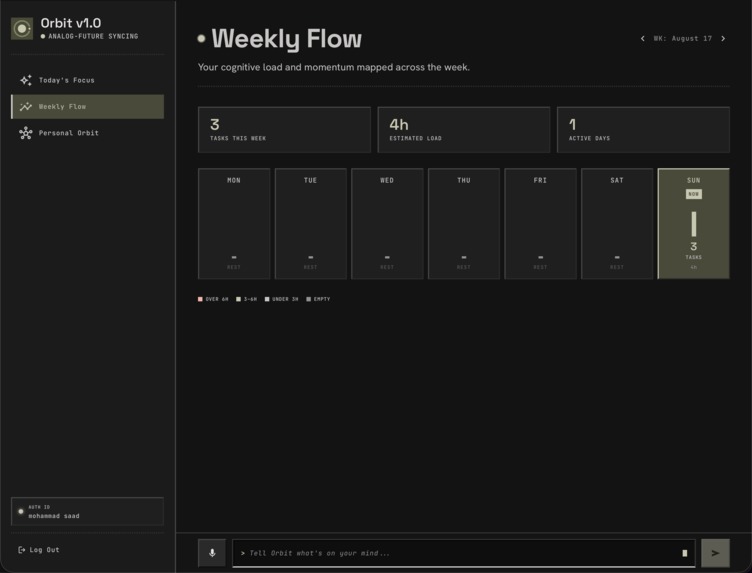This screenshot has width=752, height=573.
Task: Click the Log Out link
Action: coord(39,550)
